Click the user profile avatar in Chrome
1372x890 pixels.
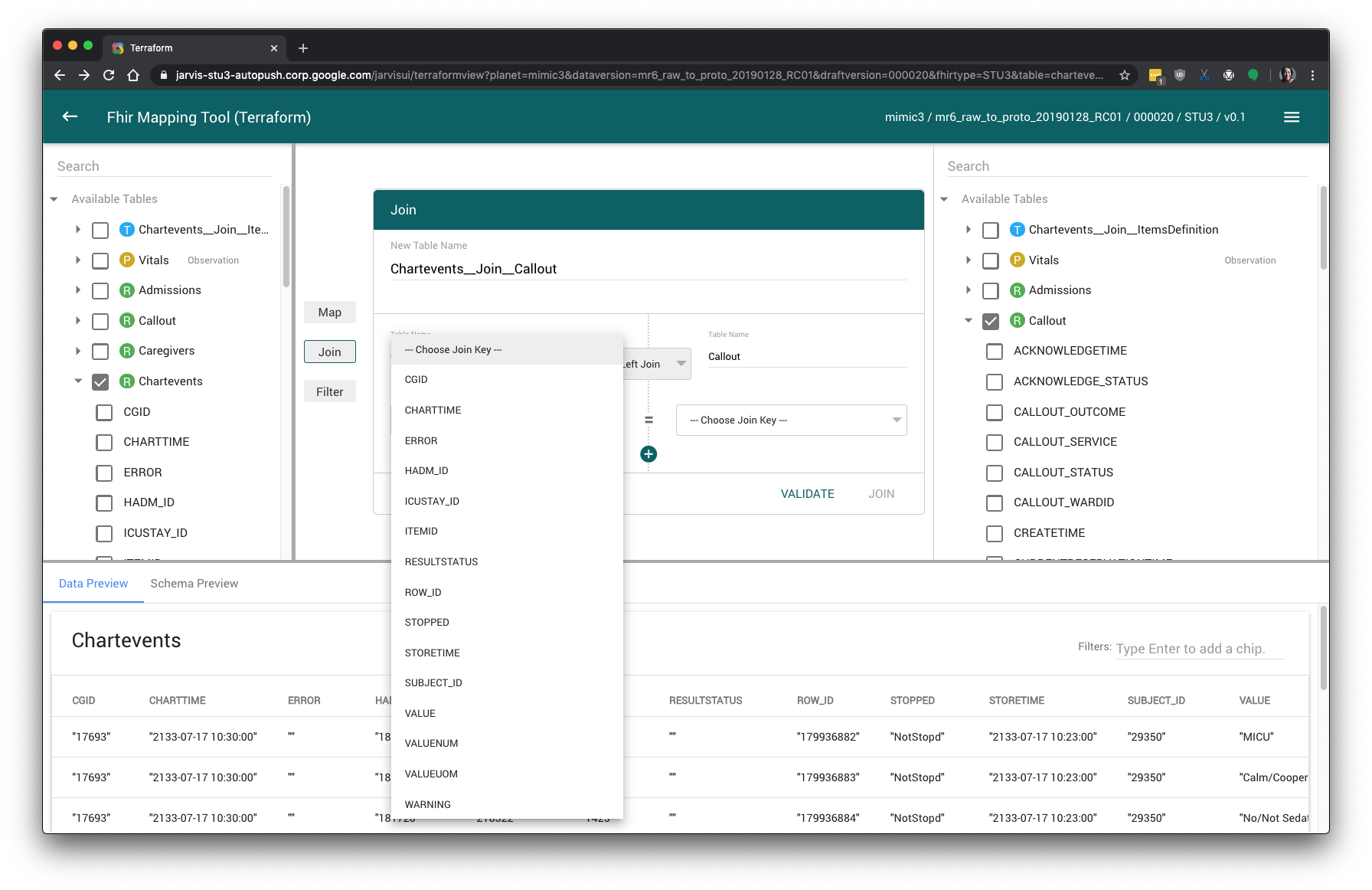(1288, 75)
